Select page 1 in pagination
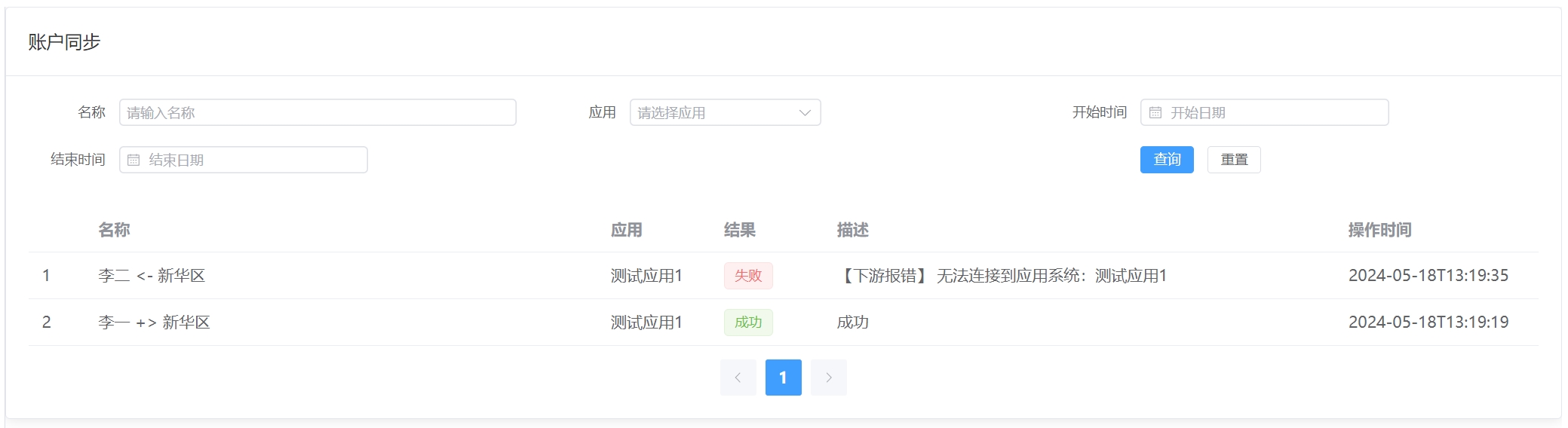This screenshot has height=428, width=1568. [784, 378]
